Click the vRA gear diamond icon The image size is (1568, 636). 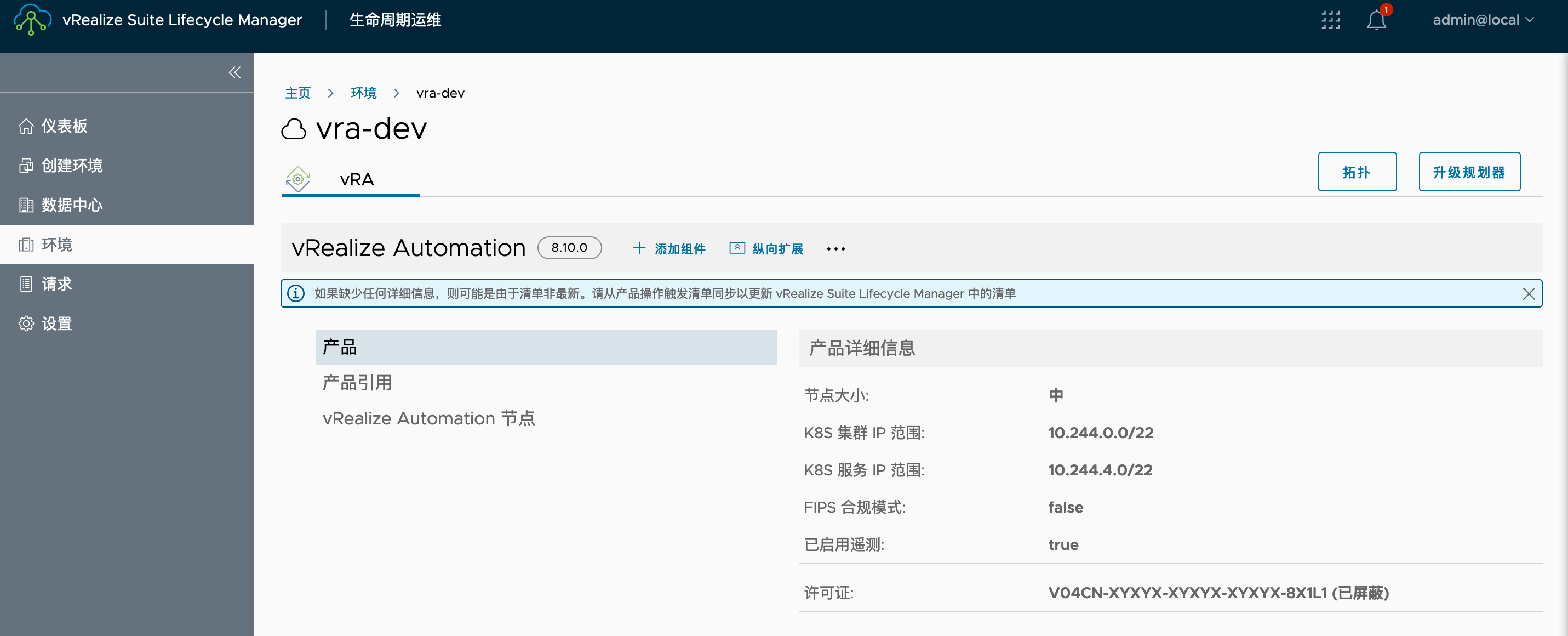pyautogui.click(x=297, y=179)
